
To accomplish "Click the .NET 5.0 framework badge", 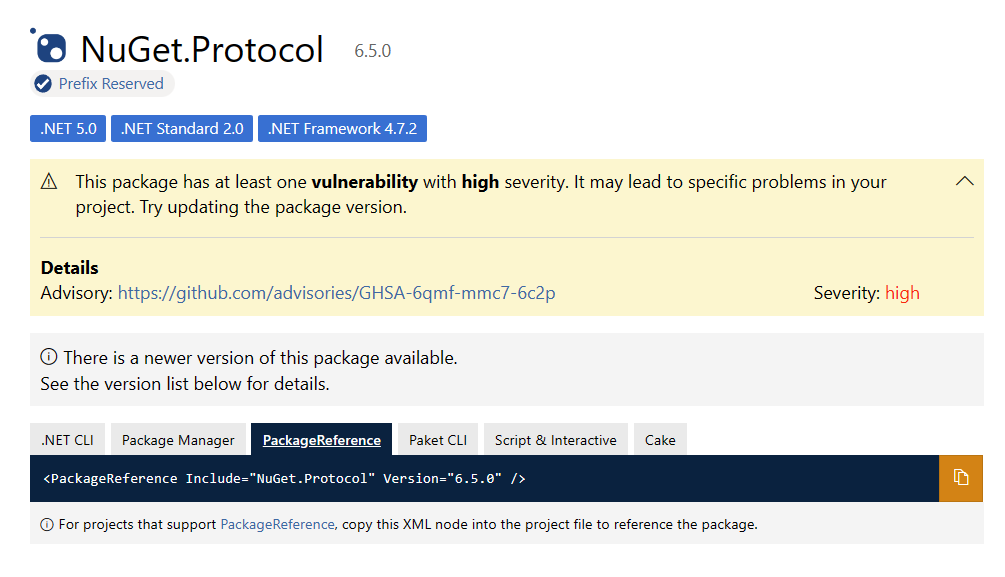I will pyautogui.click(x=67, y=128).
